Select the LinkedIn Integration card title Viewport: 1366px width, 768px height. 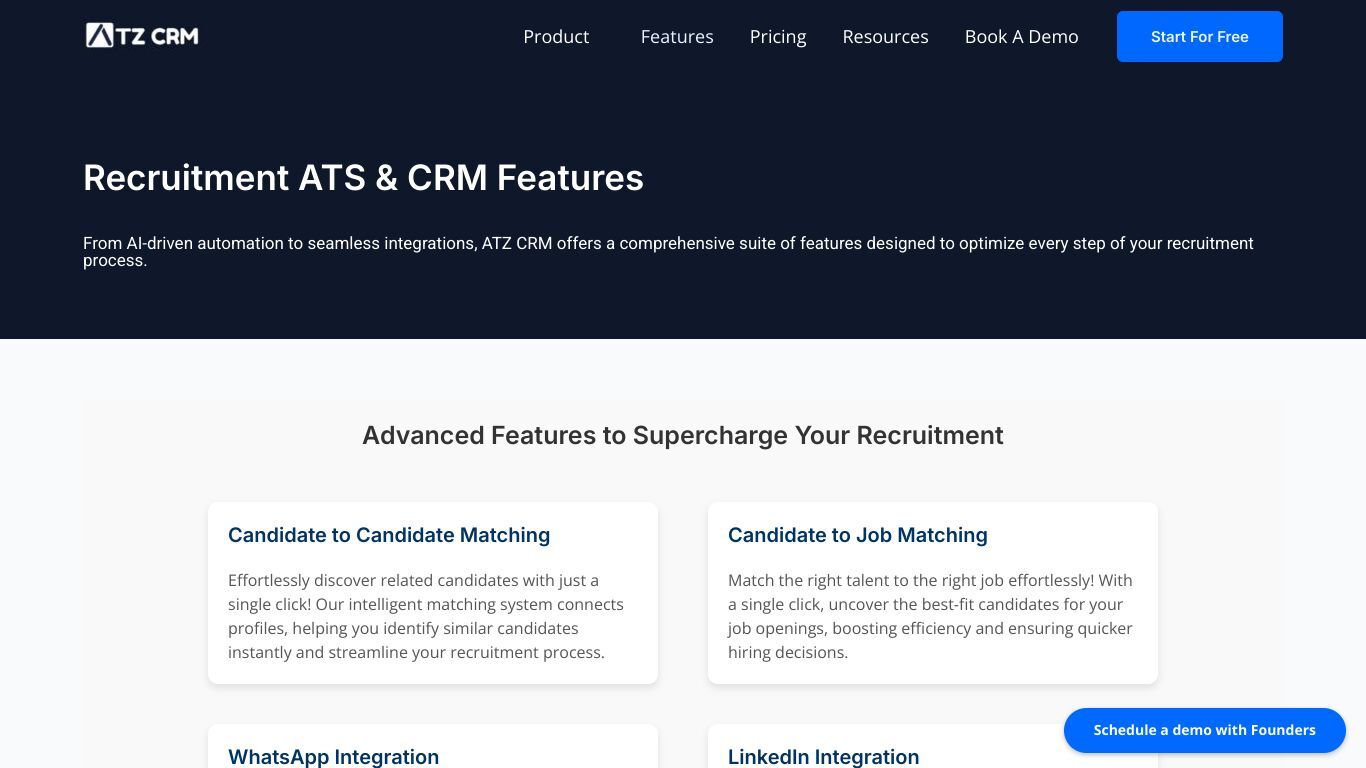click(823, 757)
